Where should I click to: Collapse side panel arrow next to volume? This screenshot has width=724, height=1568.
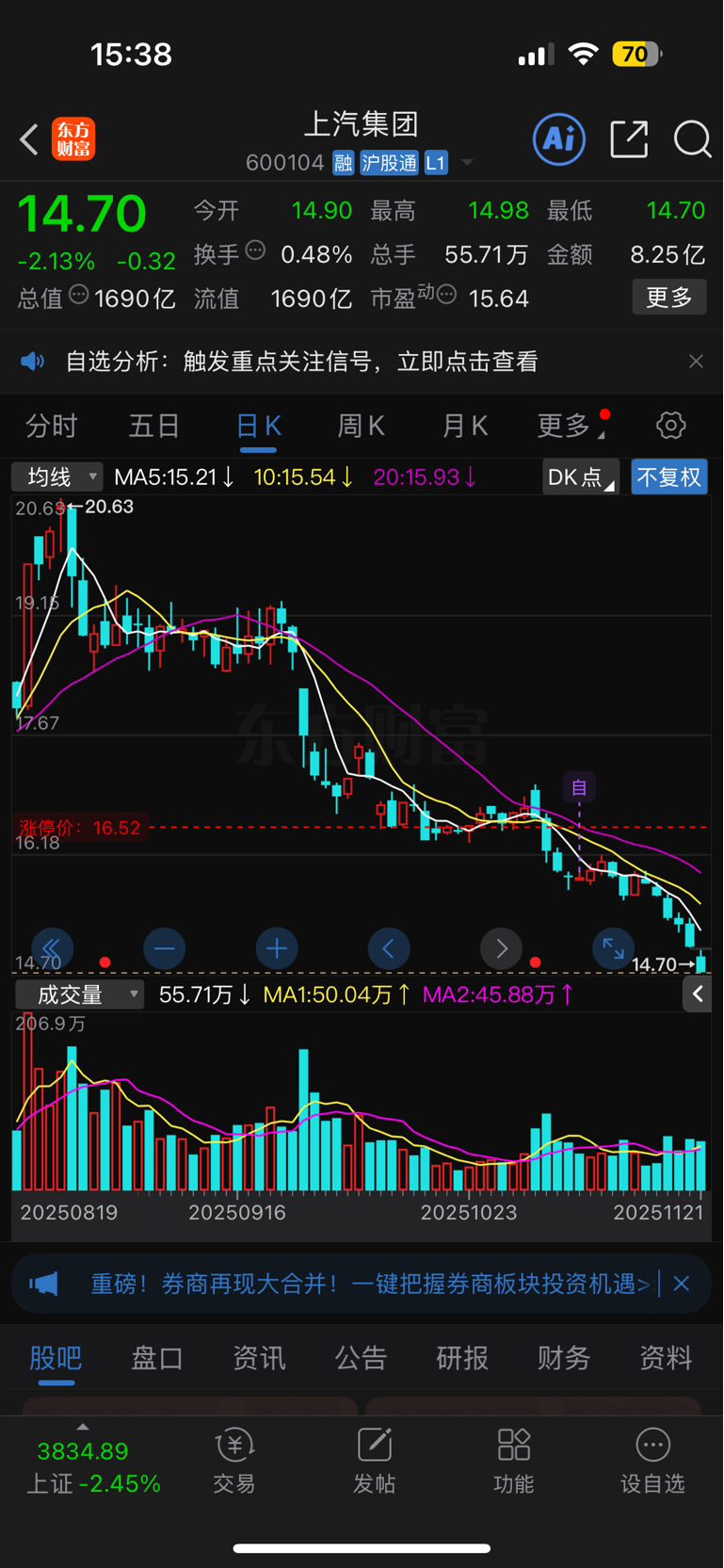(698, 994)
